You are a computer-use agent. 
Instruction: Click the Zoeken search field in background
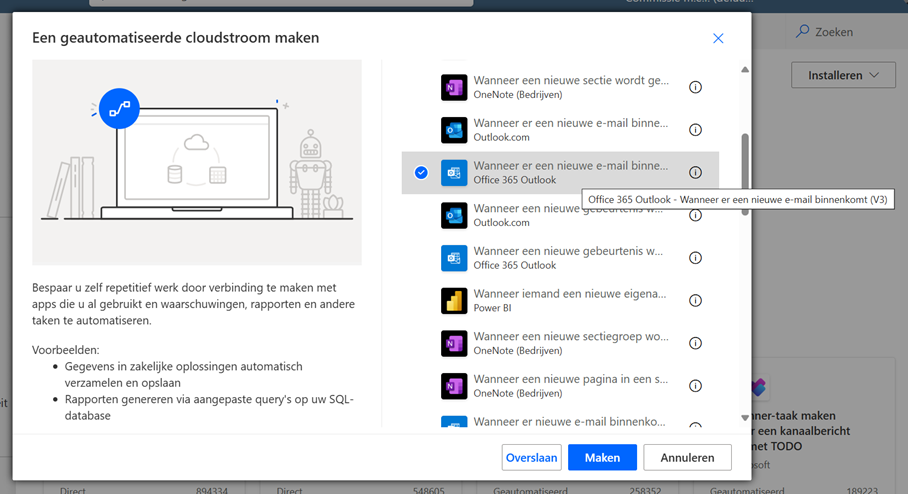pyautogui.click(x=847, y=32)
